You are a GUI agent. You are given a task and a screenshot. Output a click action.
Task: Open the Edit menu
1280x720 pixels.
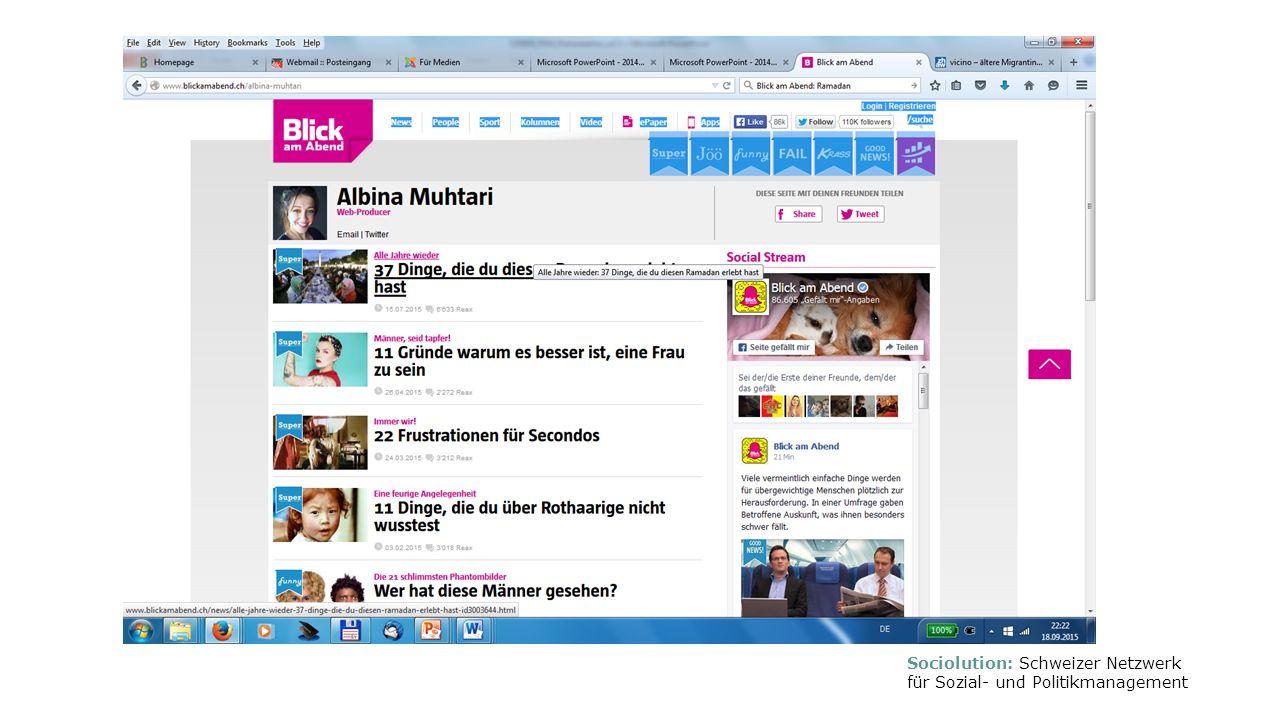(x=154, y=43)
